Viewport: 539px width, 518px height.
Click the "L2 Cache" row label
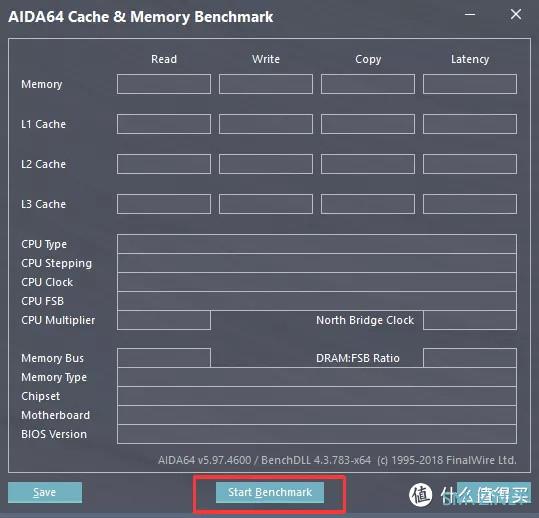tap(43, 164)
